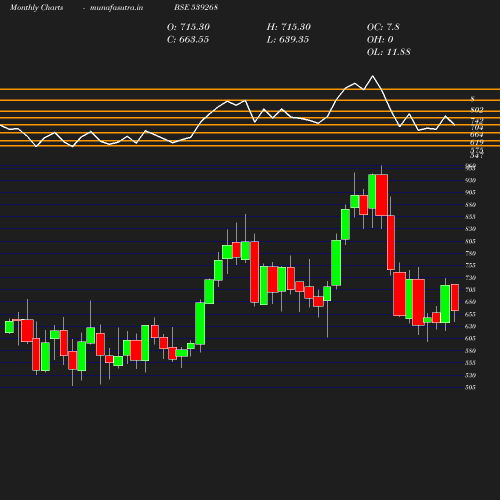Click the 802 level label on indicator panel
The image size is (500, 500).
(x=477, y=110)
